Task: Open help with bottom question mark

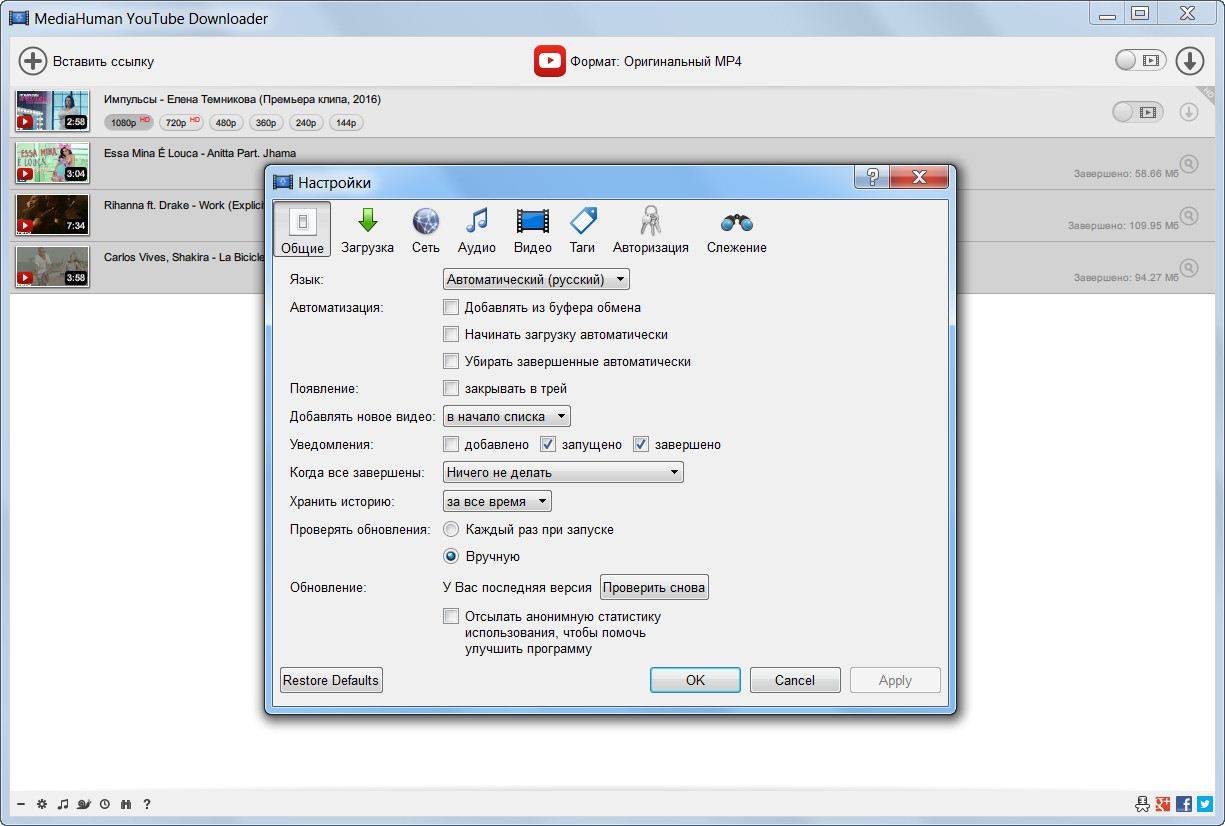Action: point(147,804)
